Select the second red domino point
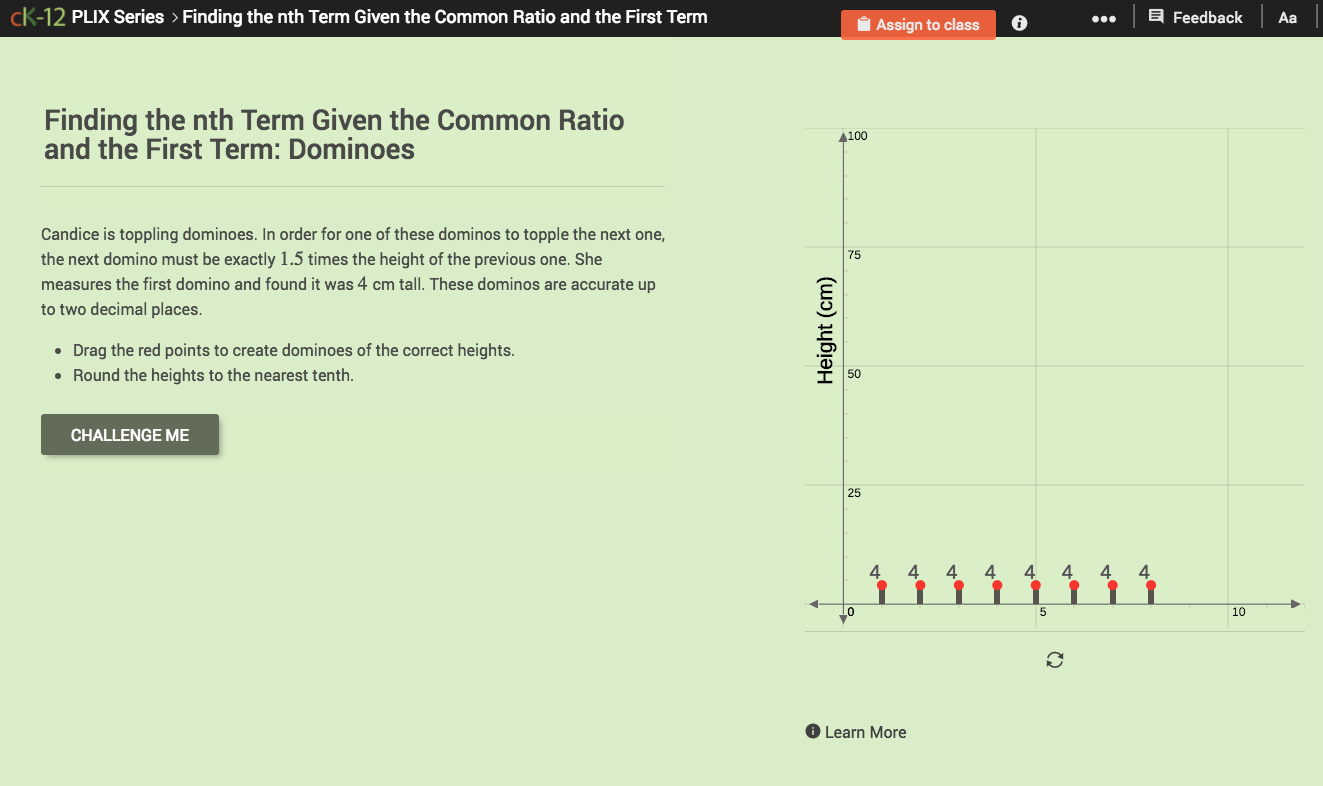Screen dimensions: 1323x786 920,584
